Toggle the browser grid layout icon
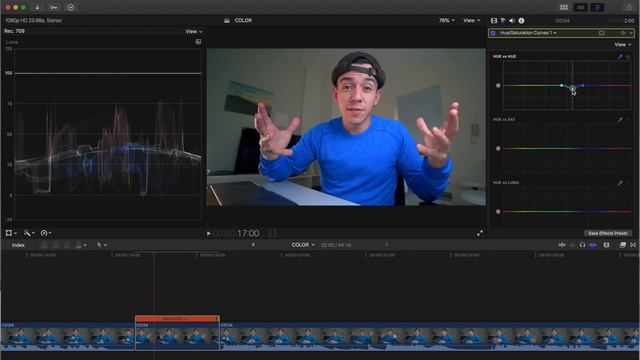This screenshot has width=640, height=360. (x=564, y=7)
